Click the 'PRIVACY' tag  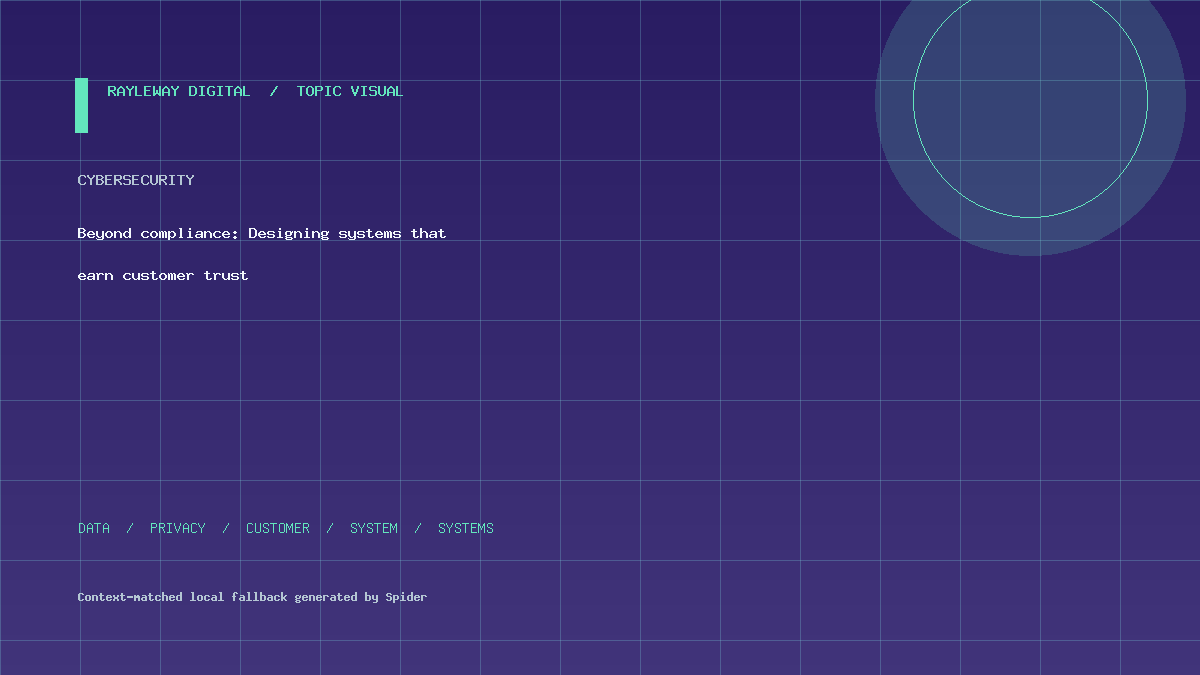(178, 528)
